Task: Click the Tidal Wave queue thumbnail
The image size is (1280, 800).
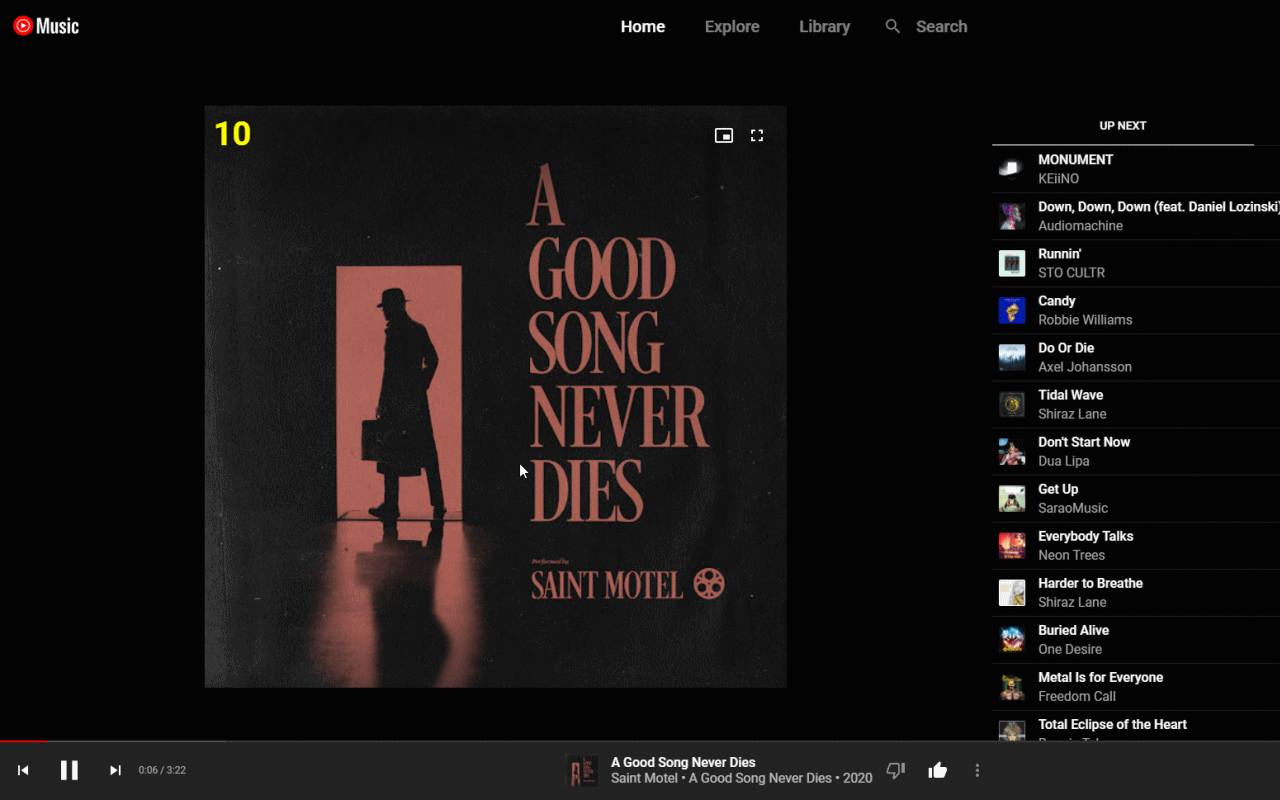Action: (x=1012, y=404)
